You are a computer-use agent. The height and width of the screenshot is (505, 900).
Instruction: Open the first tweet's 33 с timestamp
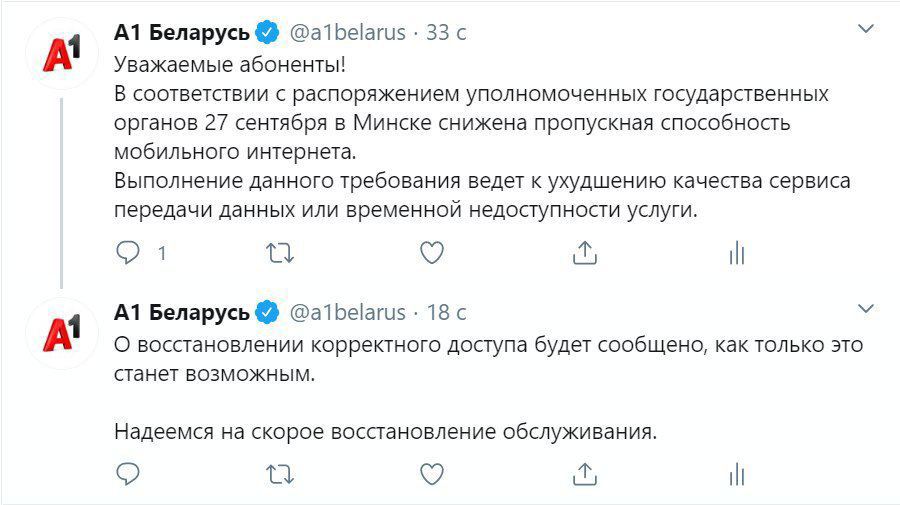(x=446, y=33)
